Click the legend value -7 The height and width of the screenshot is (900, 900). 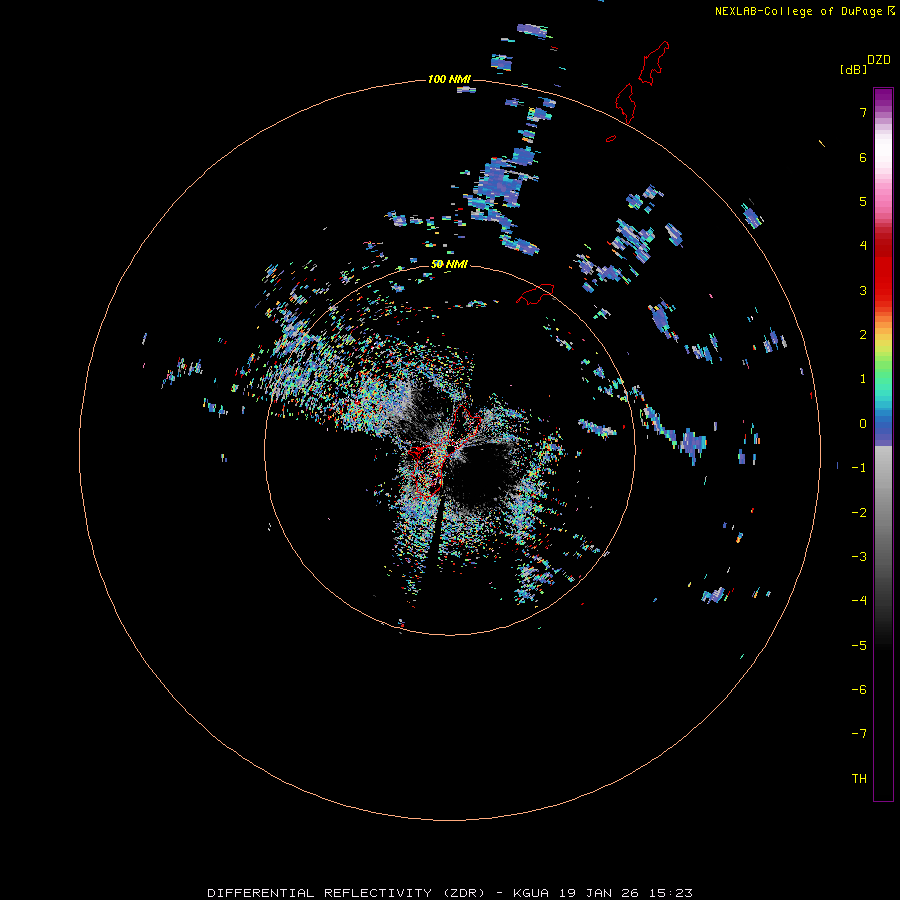point(859,734)
